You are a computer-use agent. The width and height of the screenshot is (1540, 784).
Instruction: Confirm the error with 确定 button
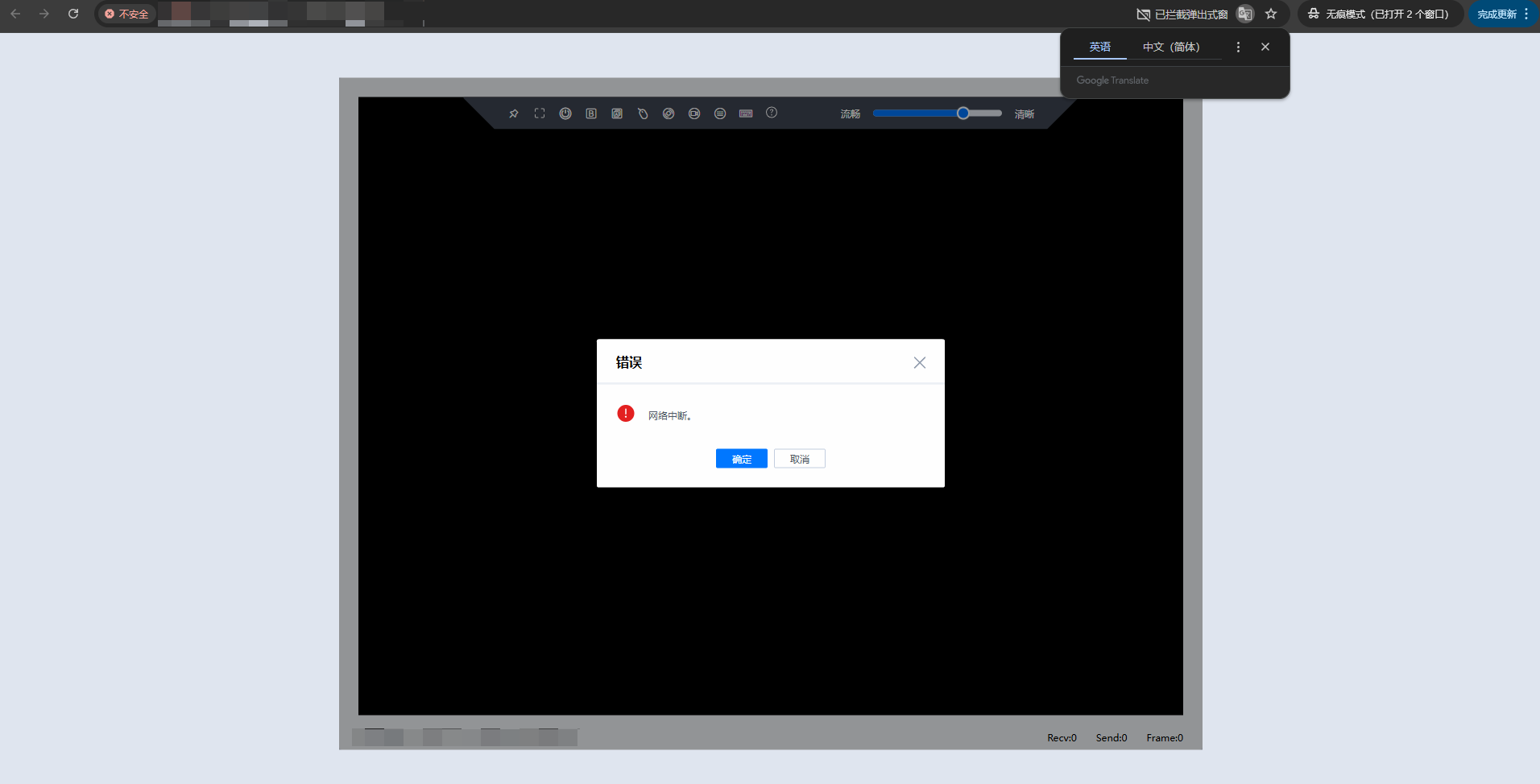(x=741, y=459)
